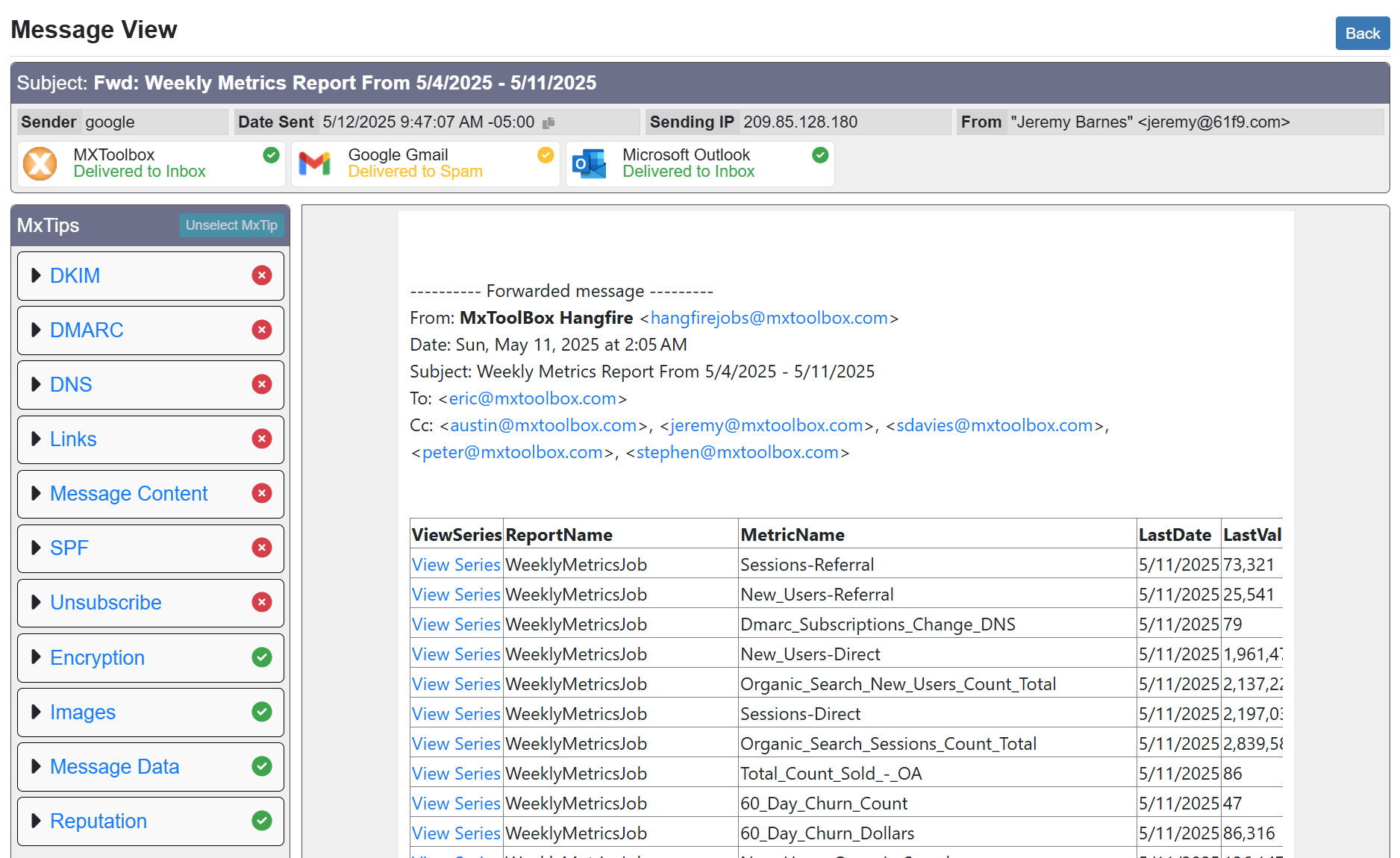Click the Gmail yellow warning status icon

[546, 155]
